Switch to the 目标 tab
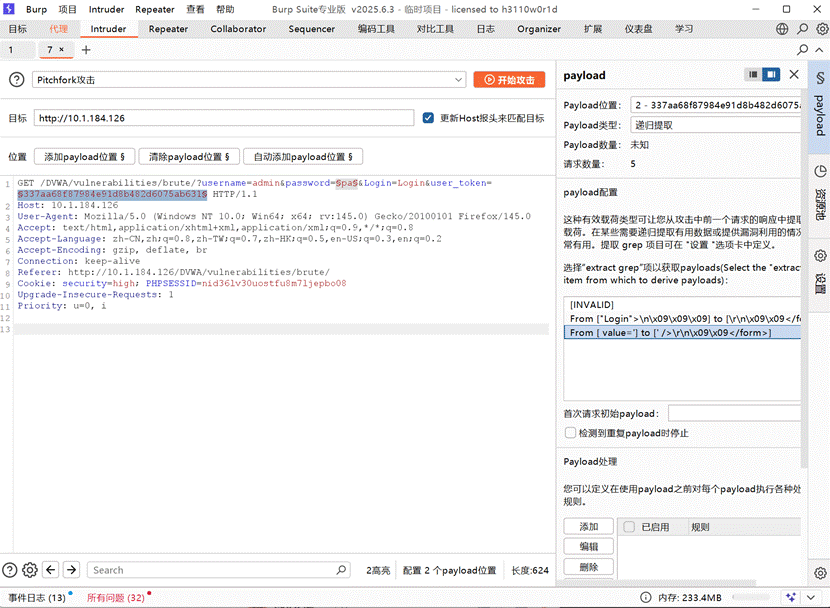 [17, 29]
